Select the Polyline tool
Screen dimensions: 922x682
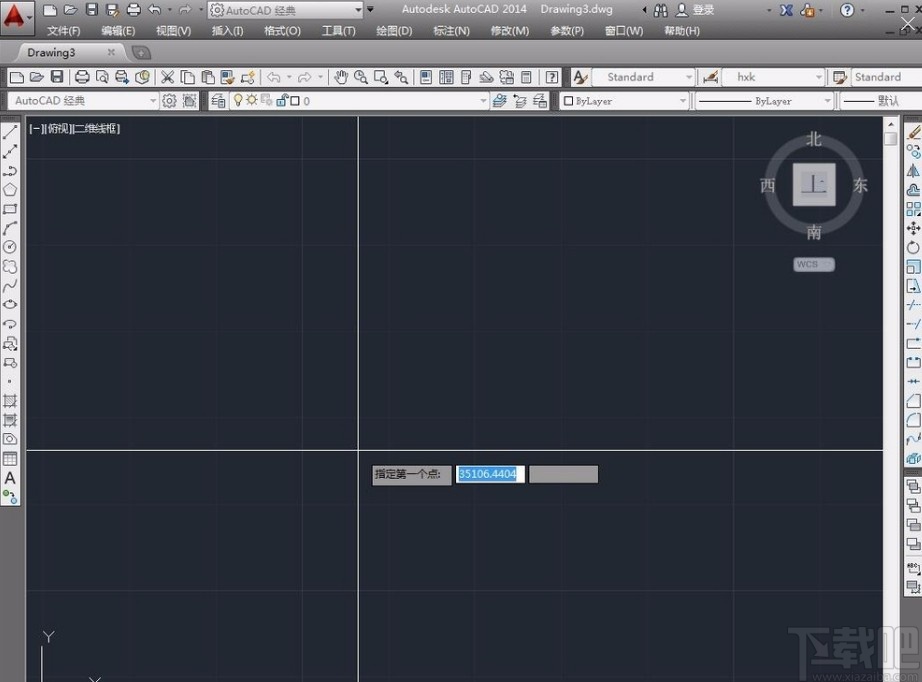(10, 171)
